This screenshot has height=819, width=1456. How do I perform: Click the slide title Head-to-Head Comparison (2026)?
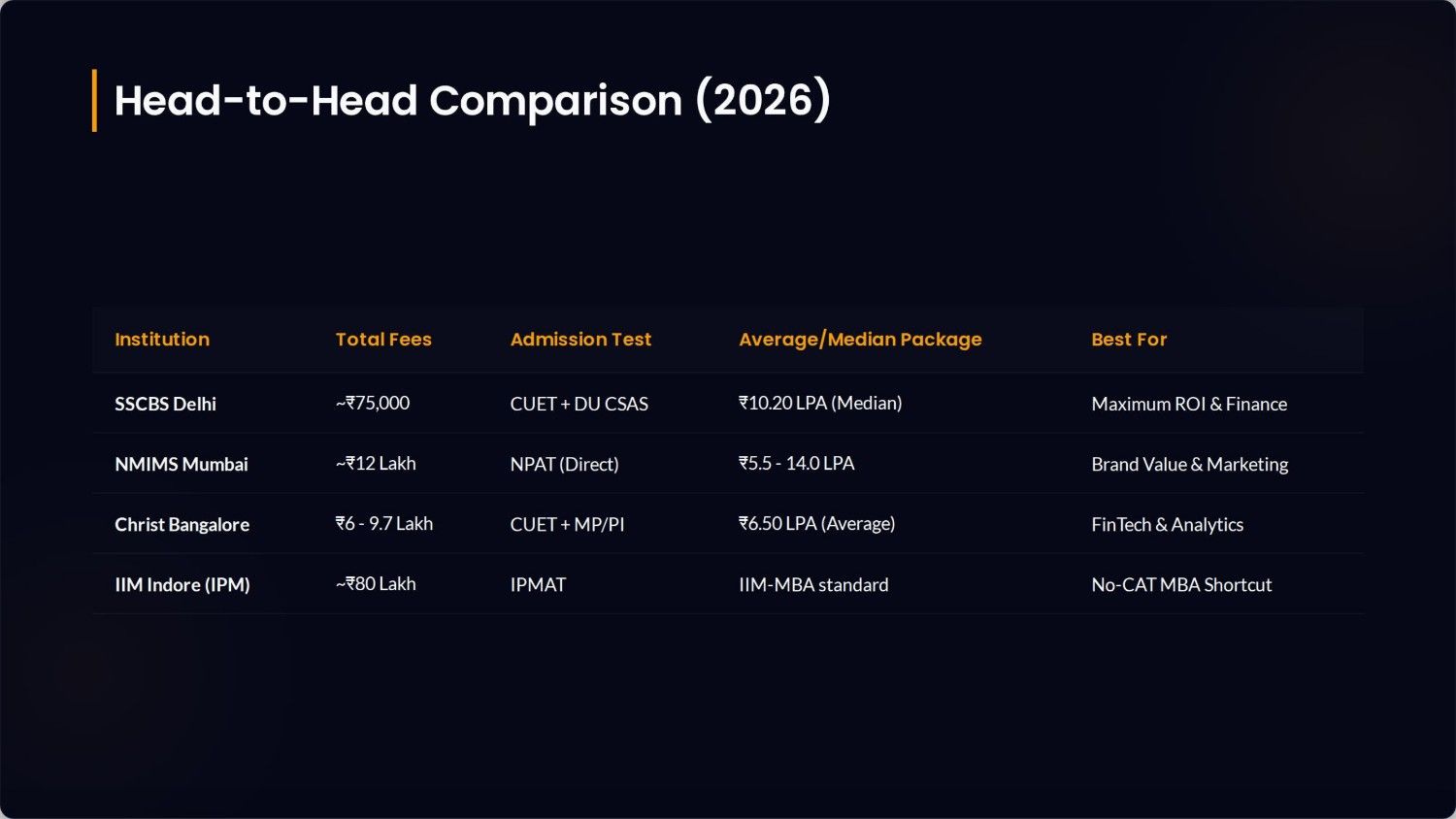pyautogui.click(x=472, y=101)
